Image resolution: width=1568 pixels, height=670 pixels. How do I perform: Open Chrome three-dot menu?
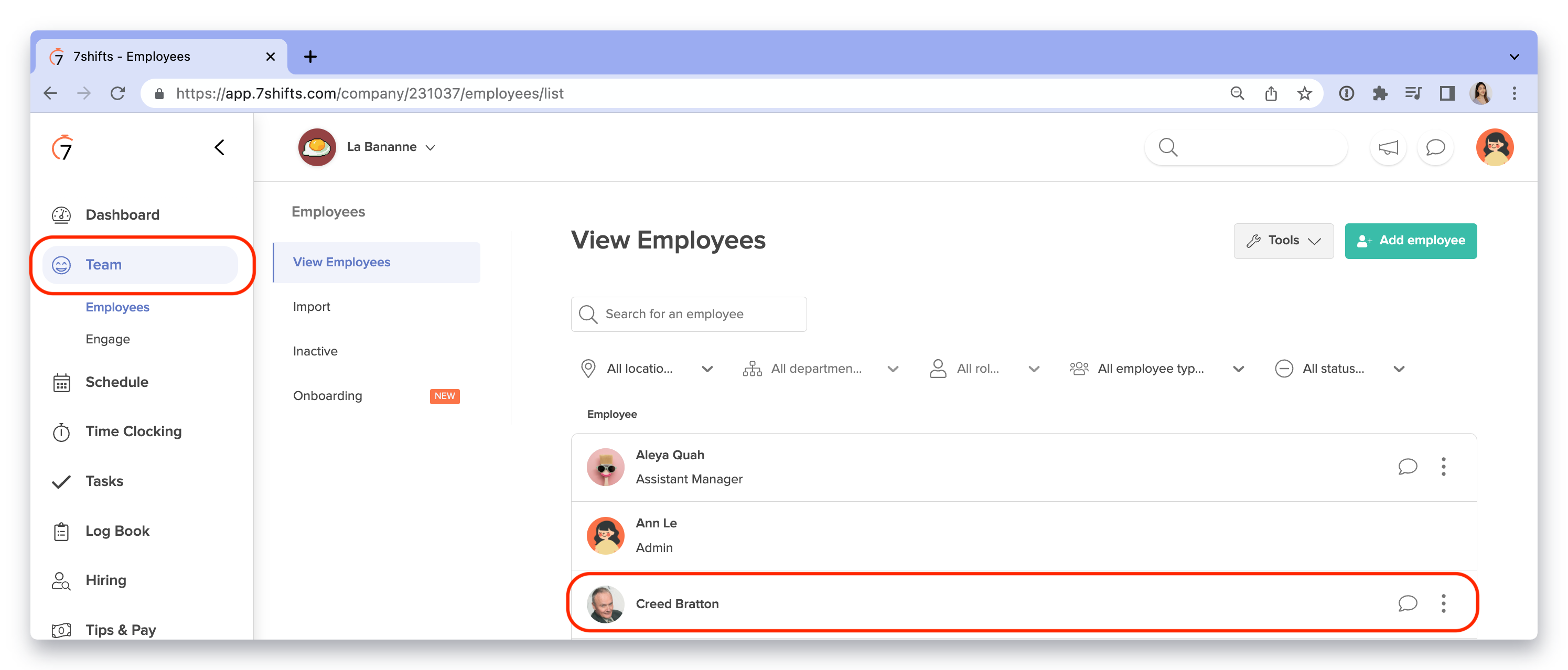1515,93
